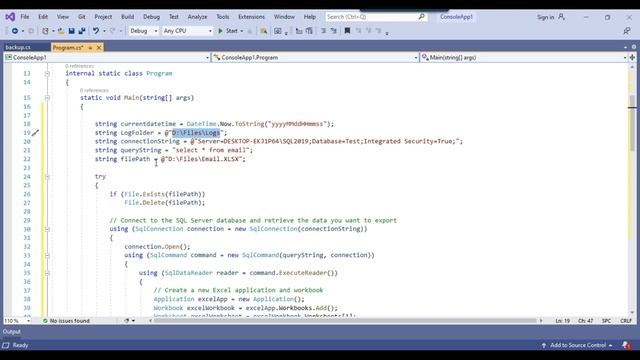Click the notifications icon in status bar
The width and height of the screenshot is (640, 360).
coord(627,345)
